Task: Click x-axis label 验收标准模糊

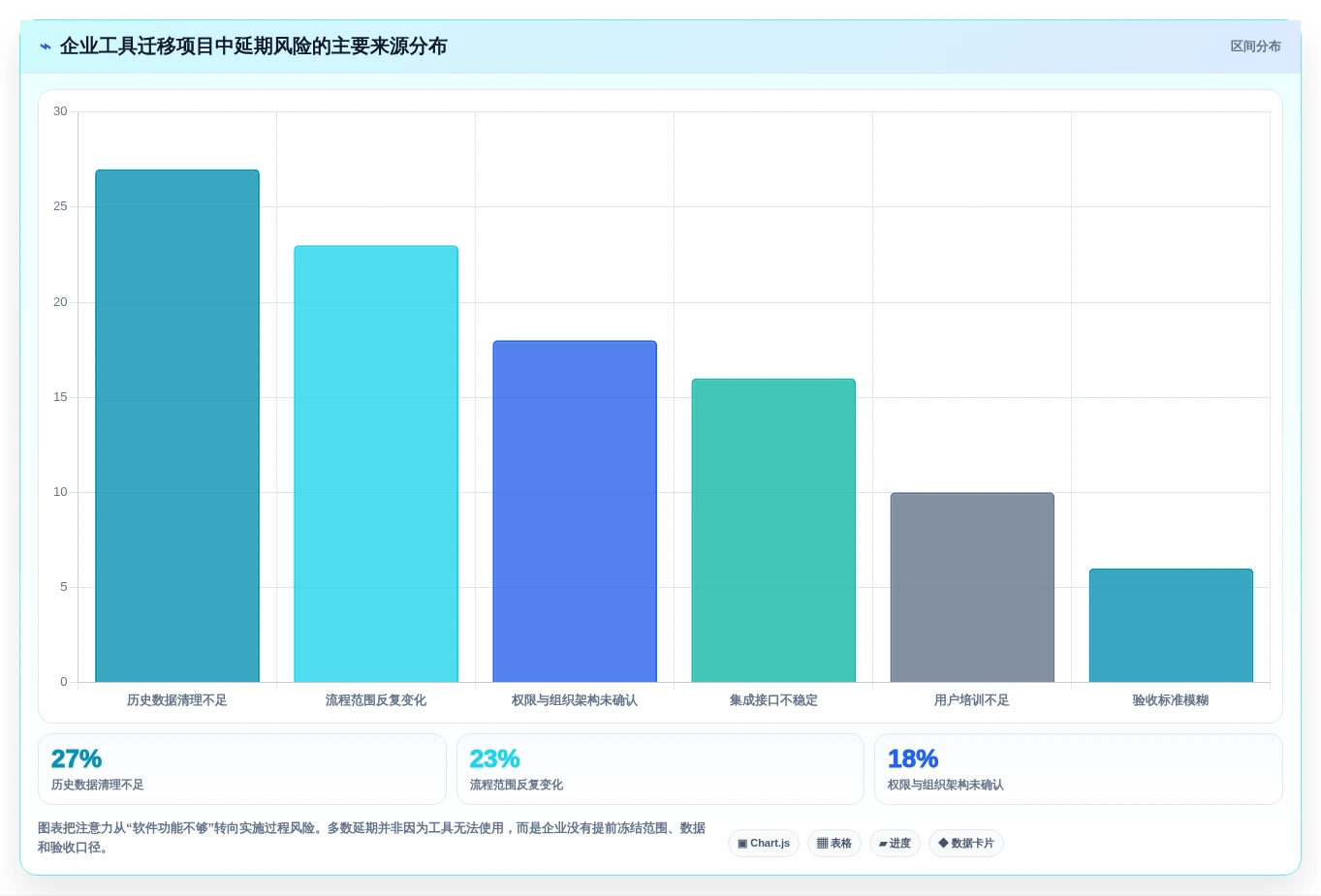Action: (x=1171, y=700)
